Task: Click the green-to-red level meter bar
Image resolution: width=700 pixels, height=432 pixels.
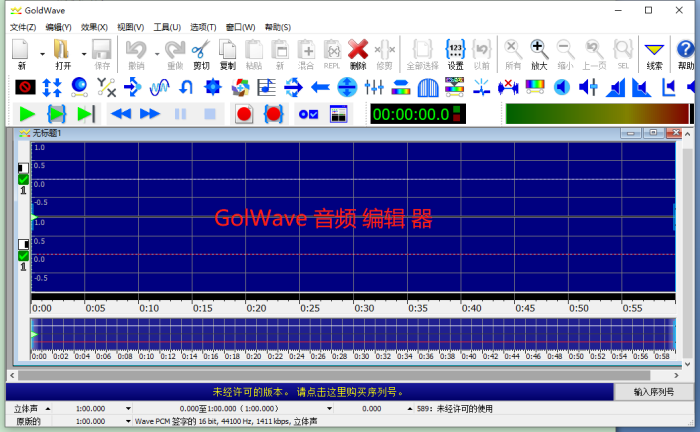Action: [x=597, y=114]
